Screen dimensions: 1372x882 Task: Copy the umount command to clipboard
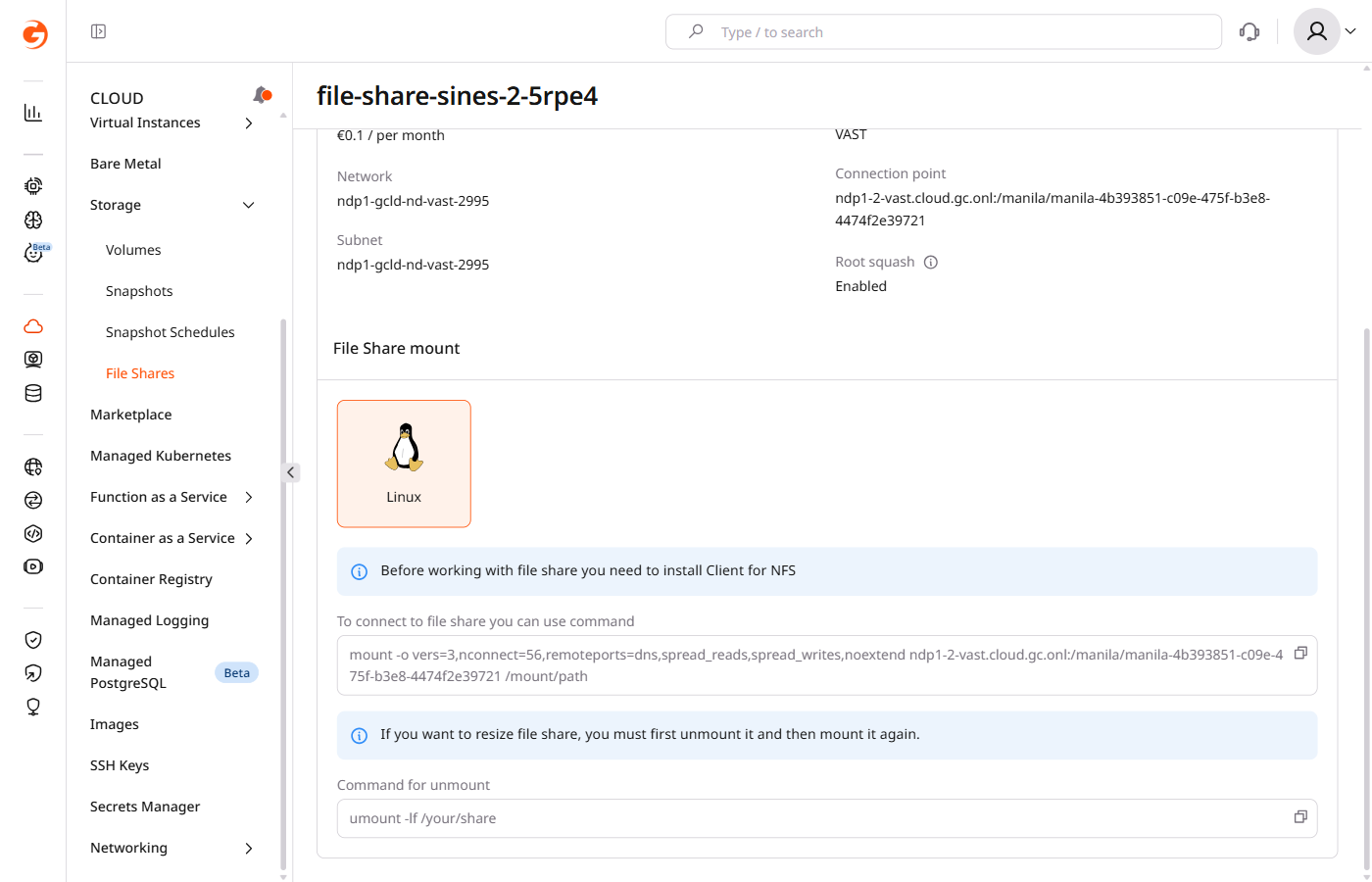point(1301,816)
